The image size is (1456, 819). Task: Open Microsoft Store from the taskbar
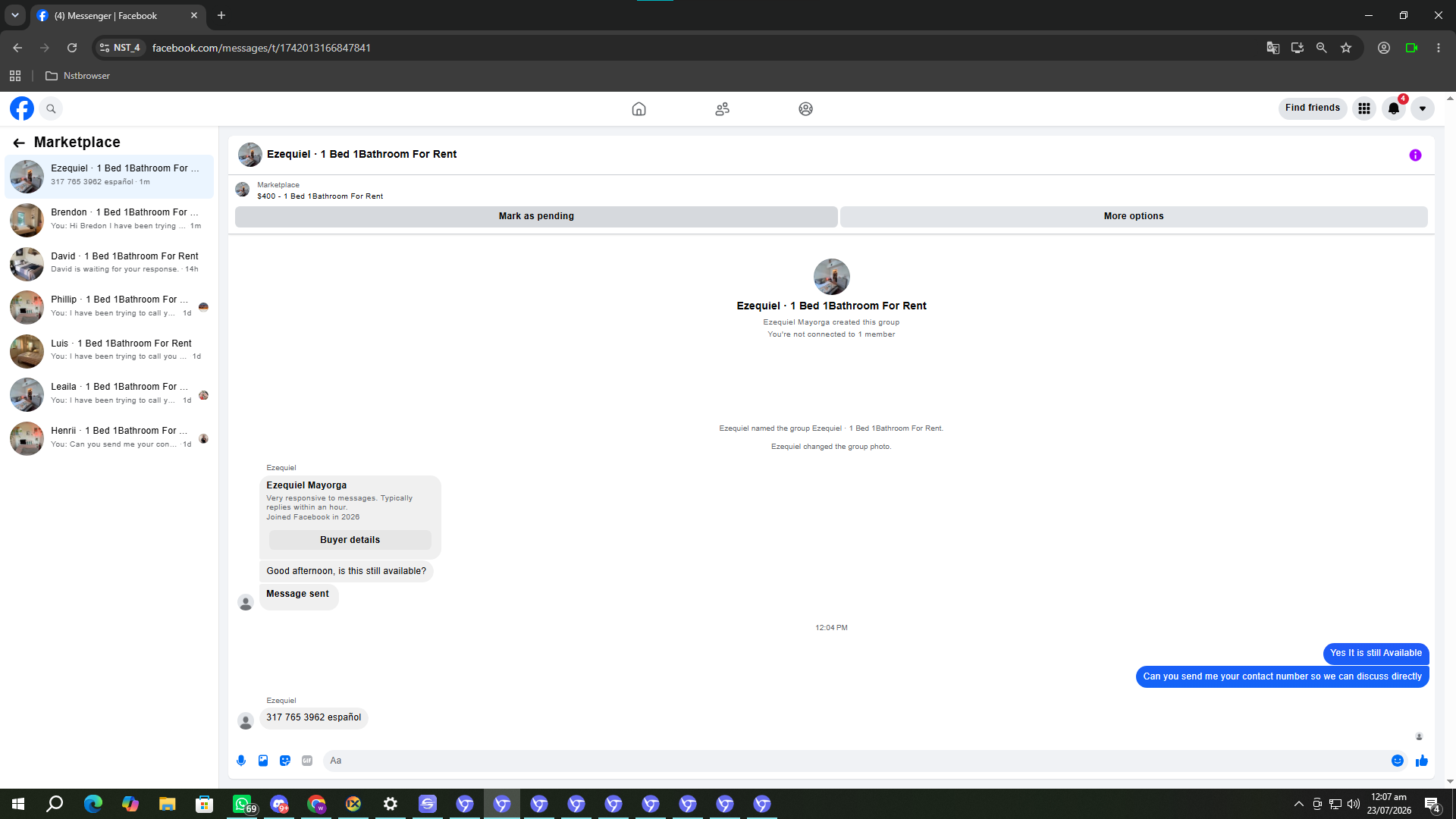[x=204, y=804]
